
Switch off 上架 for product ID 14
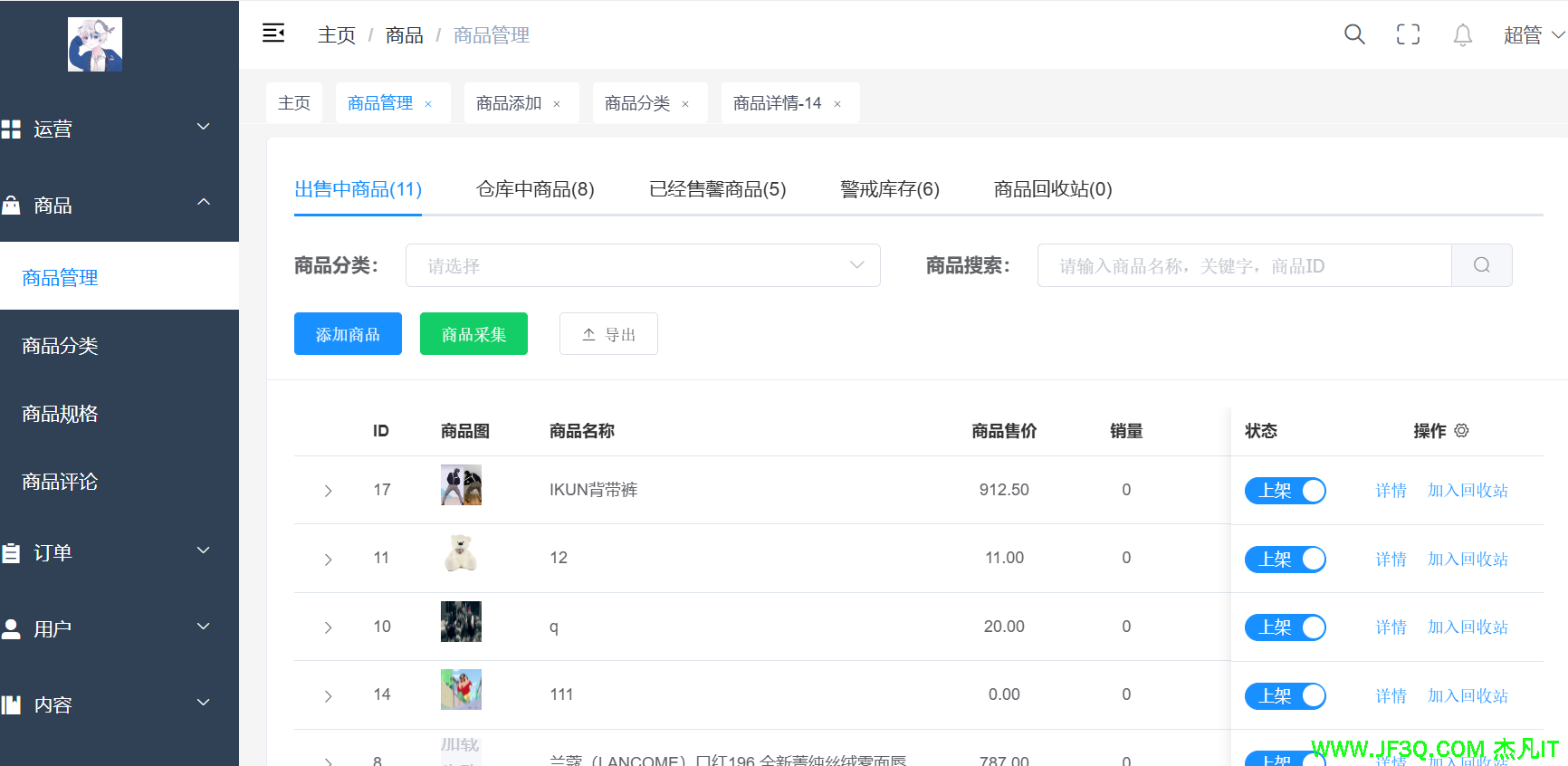[x=1285, y=696]
